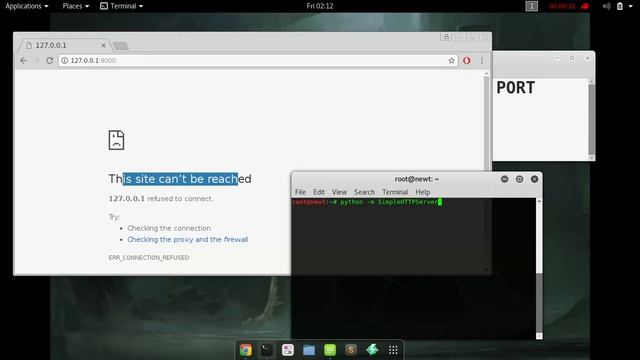640x360 pixels.
Task: Reload the 127.0.0.1 page
Action: click(x=49, y=60)
